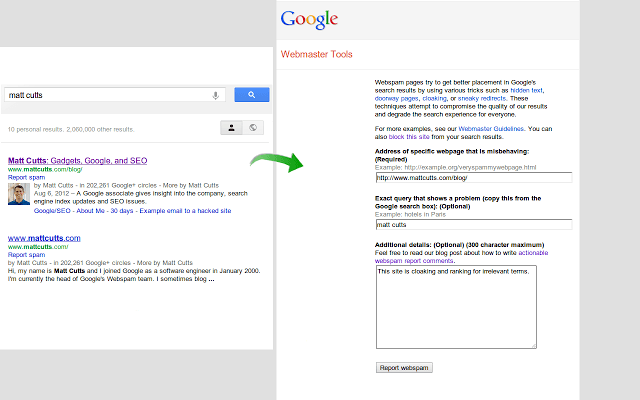Open the 'hidden text' link
Screen dimensions: 640x400
tap(527, 90)
